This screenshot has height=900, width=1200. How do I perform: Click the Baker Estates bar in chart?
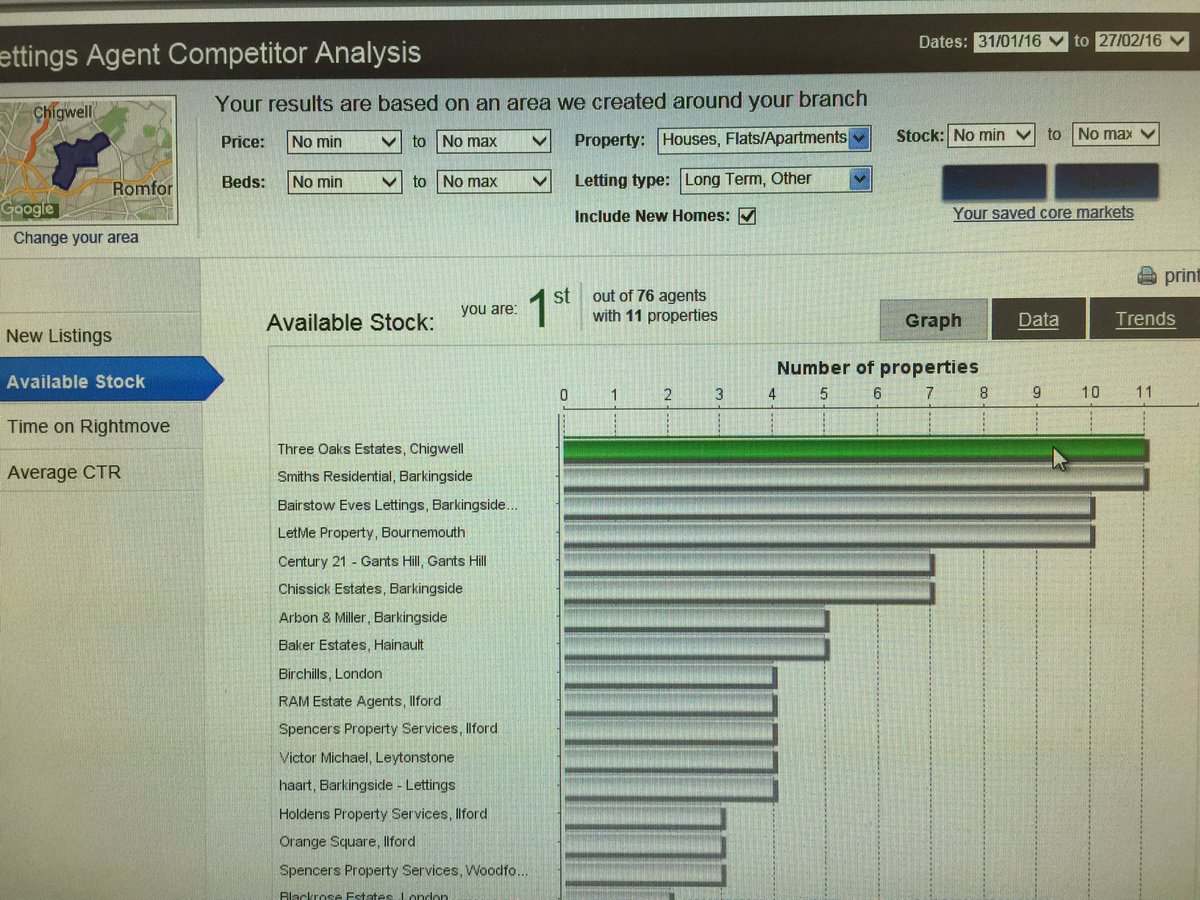pos(696,647)
